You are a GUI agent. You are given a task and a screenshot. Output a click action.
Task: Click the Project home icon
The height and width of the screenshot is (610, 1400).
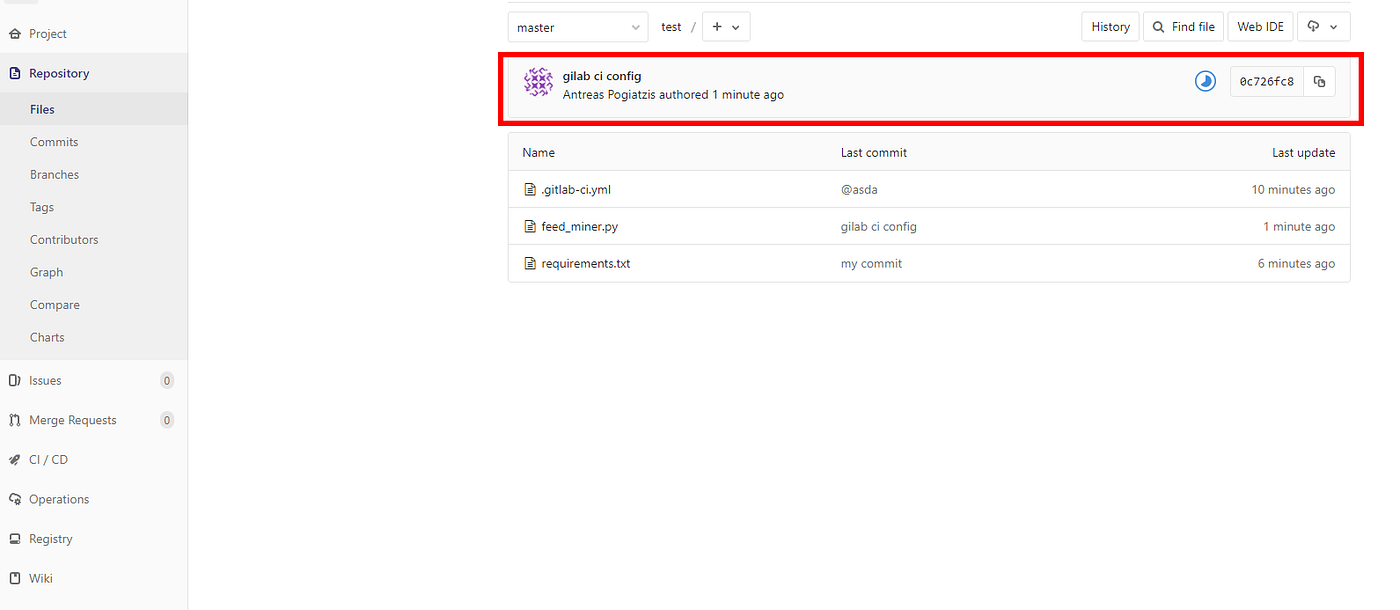pos(14,33)
